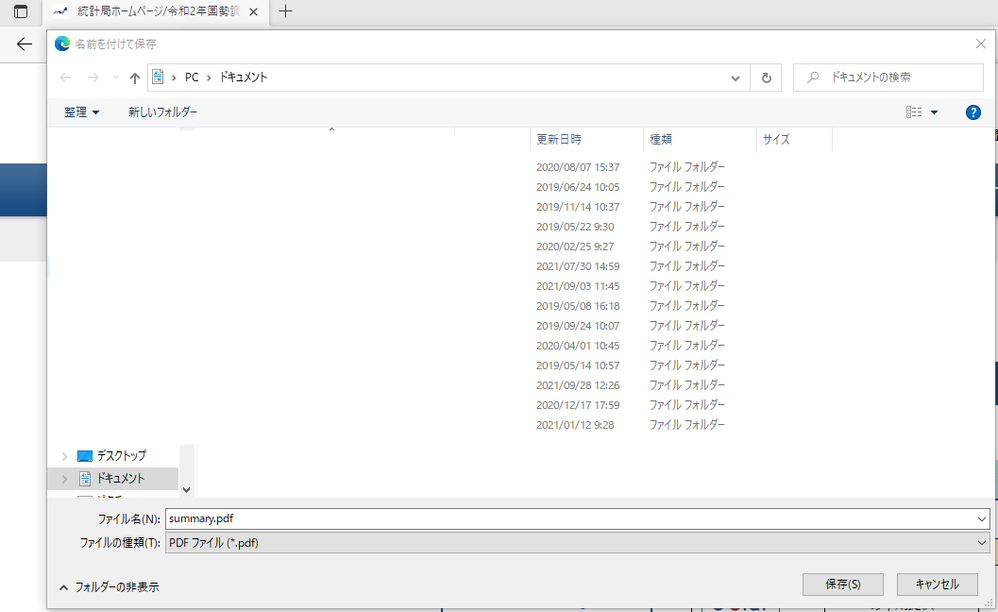
Task: Select the folder dated 2021/09/28 12:26
Action: pyautogui.click(x=577, y=386)
